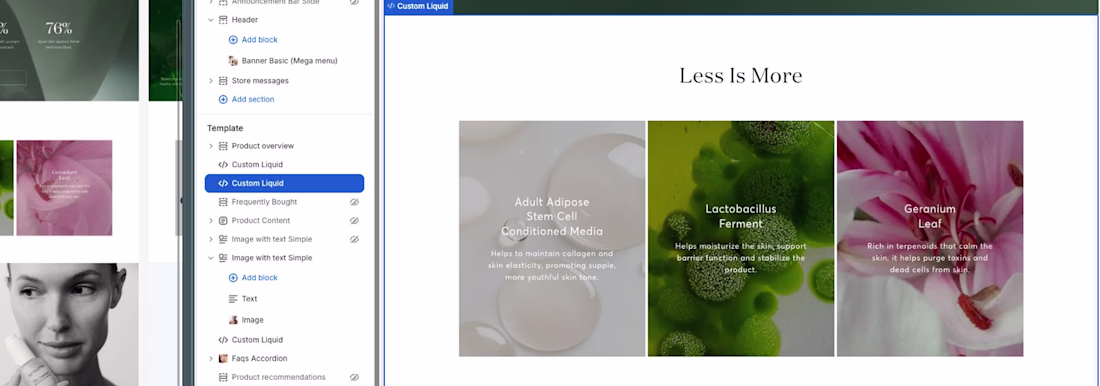Click the Lactobacillus Ferment card in preview
The image size is (1100, 386).
click(x=741, y=239)
